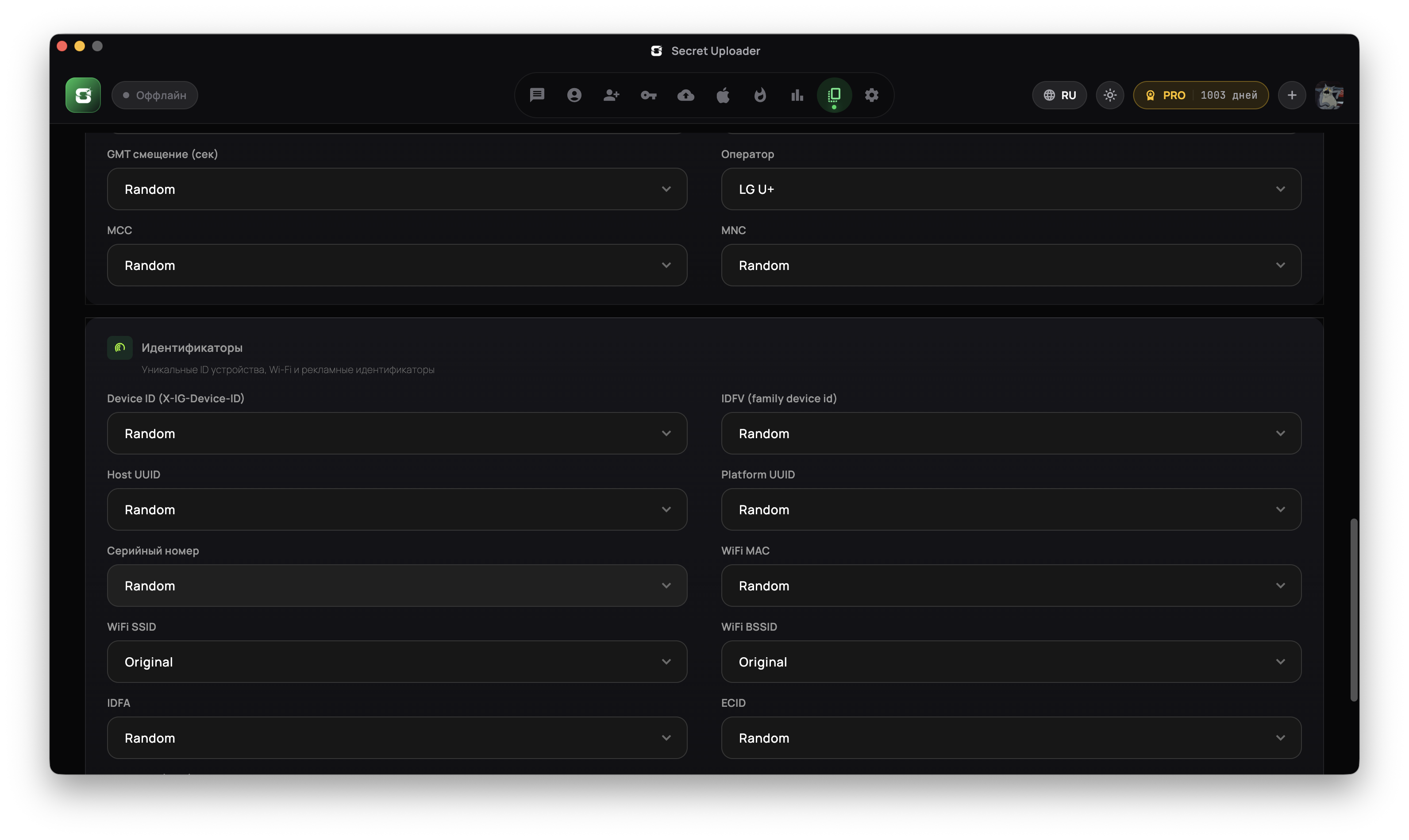Click the PRO 1003 дней badge

(1201, 95)
